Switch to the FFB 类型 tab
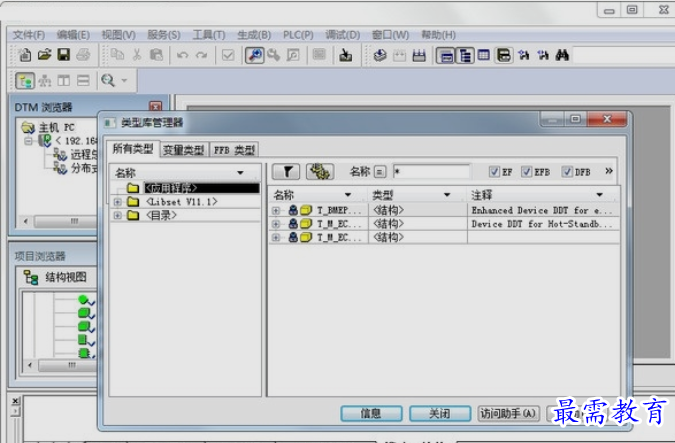 (234, 150)
